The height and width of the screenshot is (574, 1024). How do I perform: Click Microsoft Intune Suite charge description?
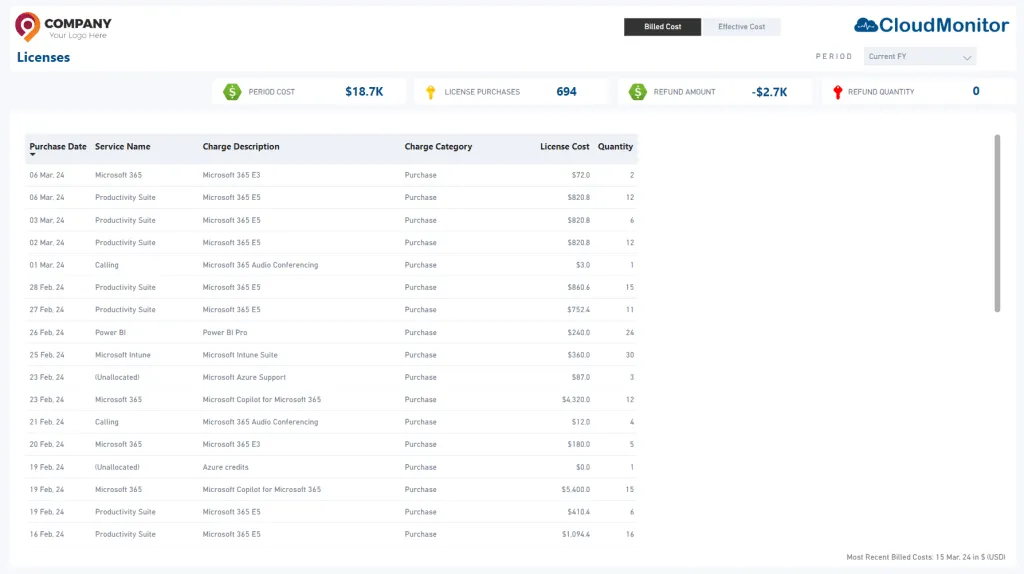click(x=240, y=355)
